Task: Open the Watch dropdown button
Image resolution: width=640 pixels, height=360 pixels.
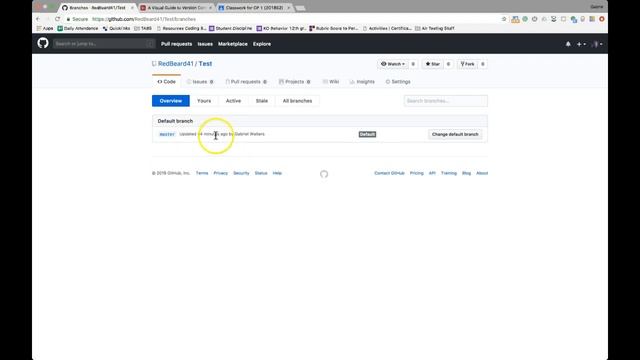Action: [x=393, y=64]
